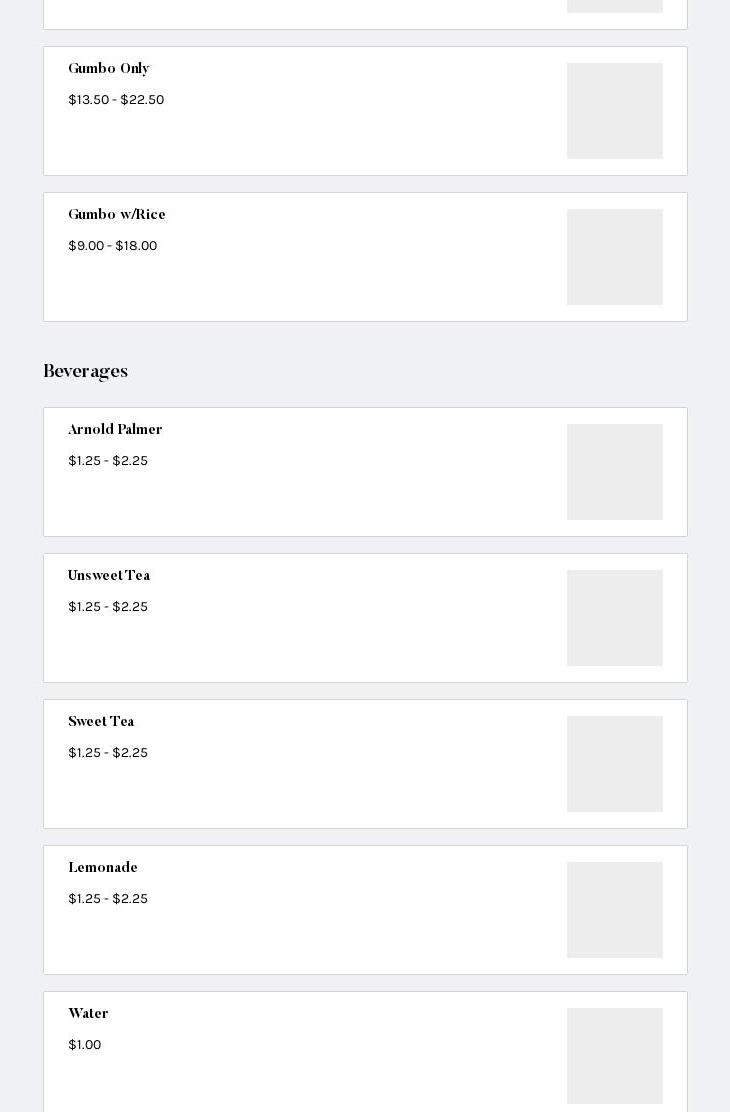Click the Water $1.00 price
This screenshot has width=730, height=1112.
85,1045
